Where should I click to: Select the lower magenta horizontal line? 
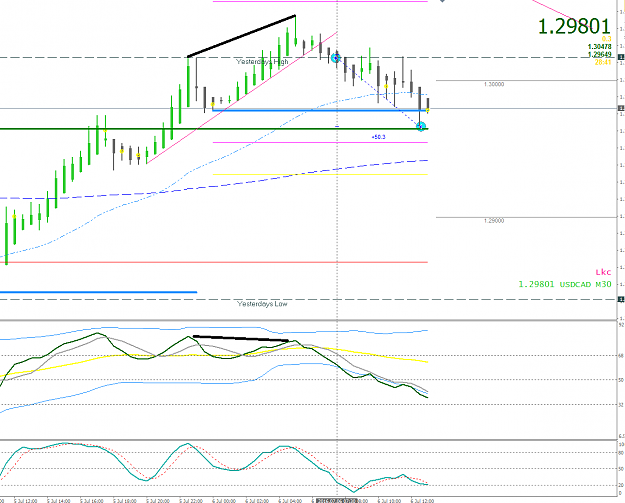tap(320, 142)
